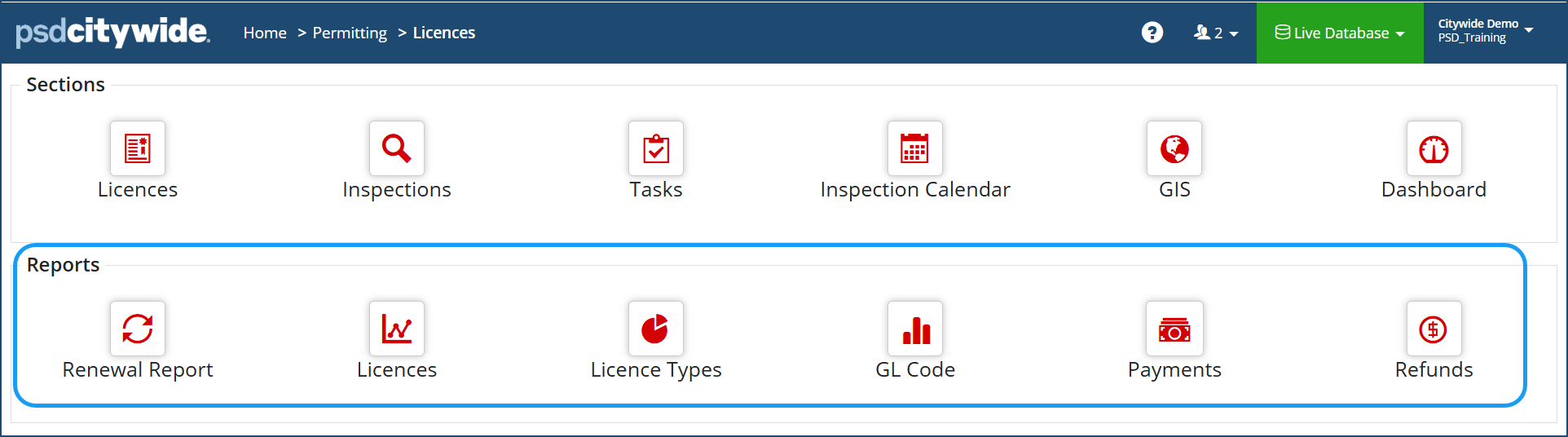Click the psdcitywide logo
Screen dimensions: 1568x437
click(112, 32)
